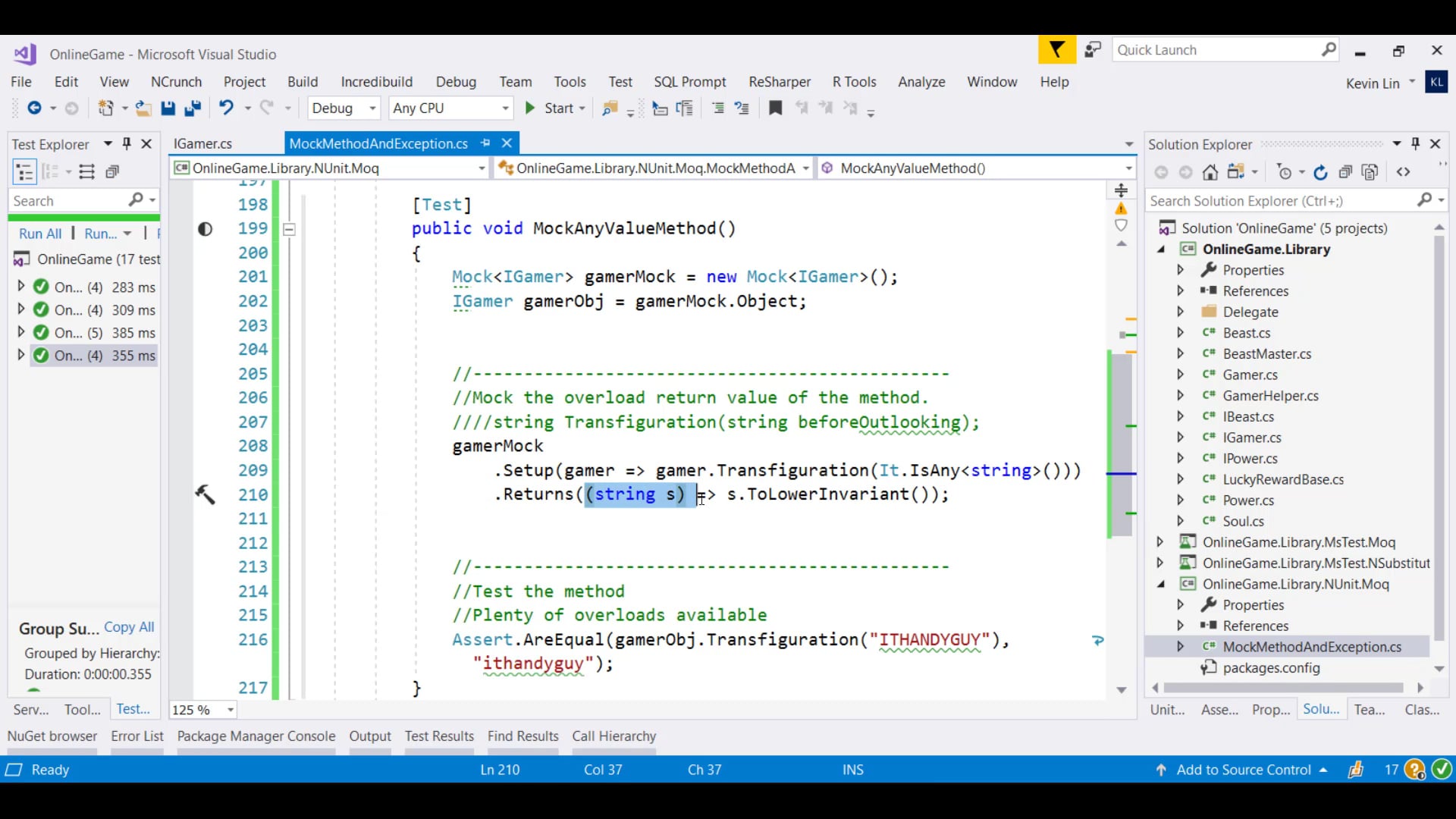The image size is (1456, 819).
Task: Click the yellow filter icon near Quick Launch
Action: [1056, 49]
